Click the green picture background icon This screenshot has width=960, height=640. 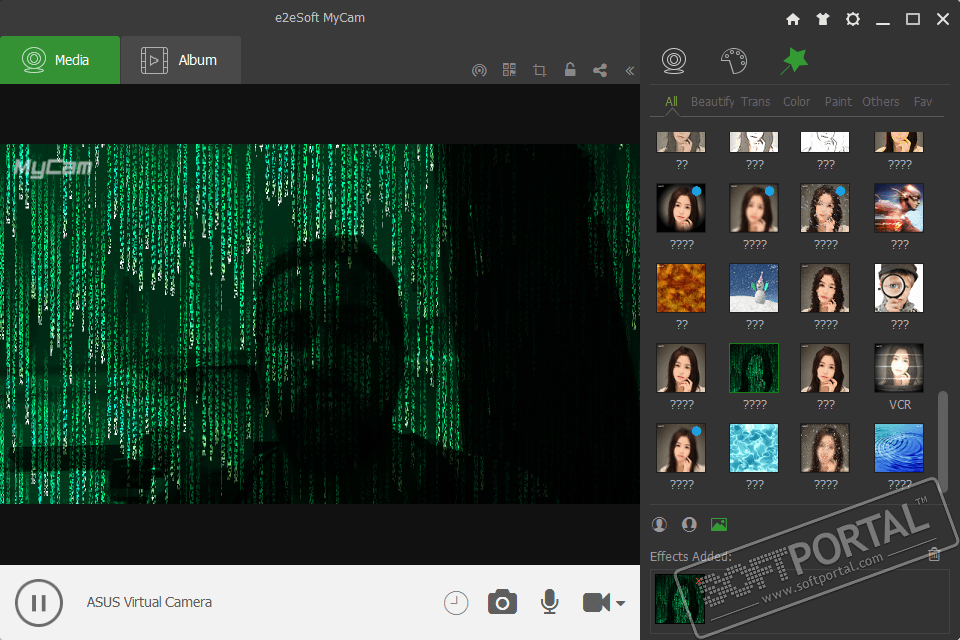719,524
